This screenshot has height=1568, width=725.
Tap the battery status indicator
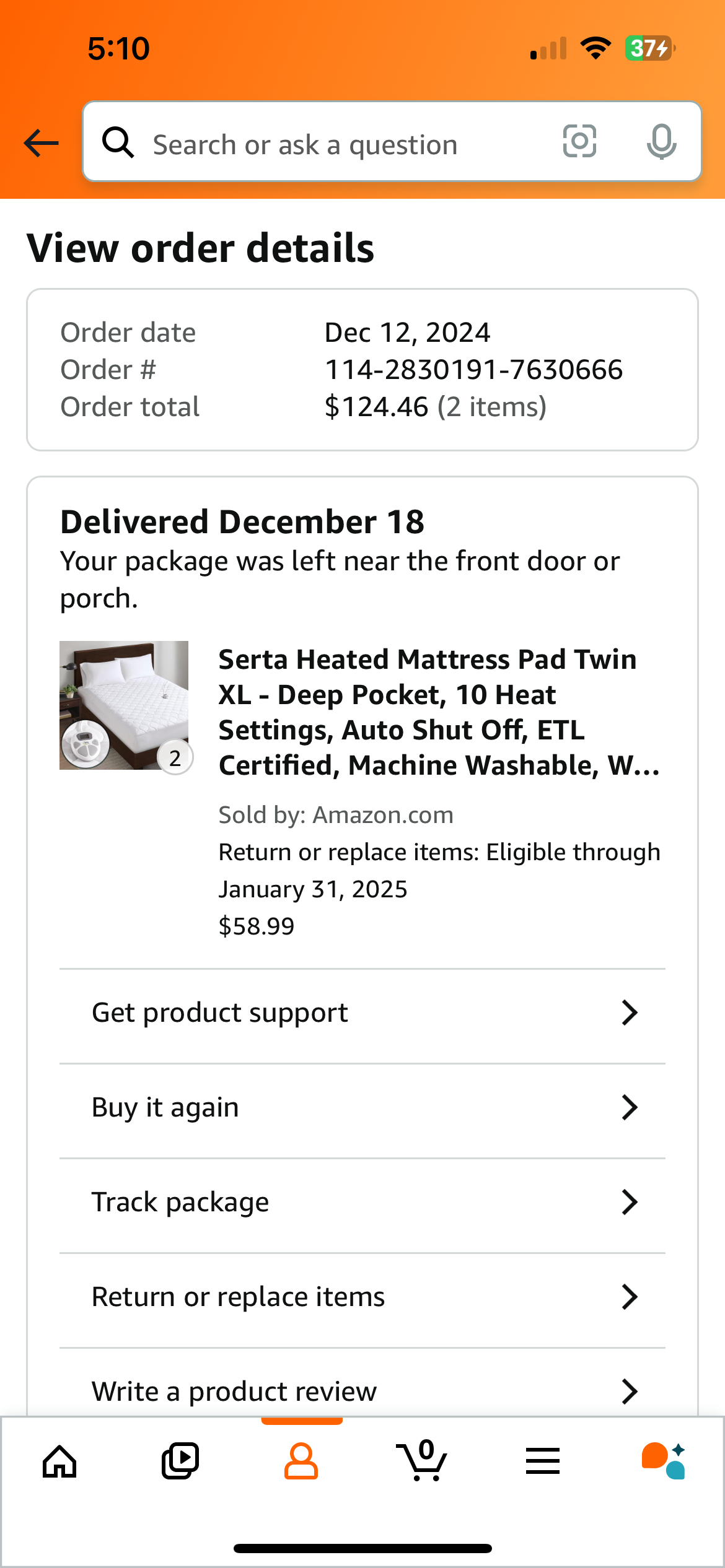coord(649,48)
